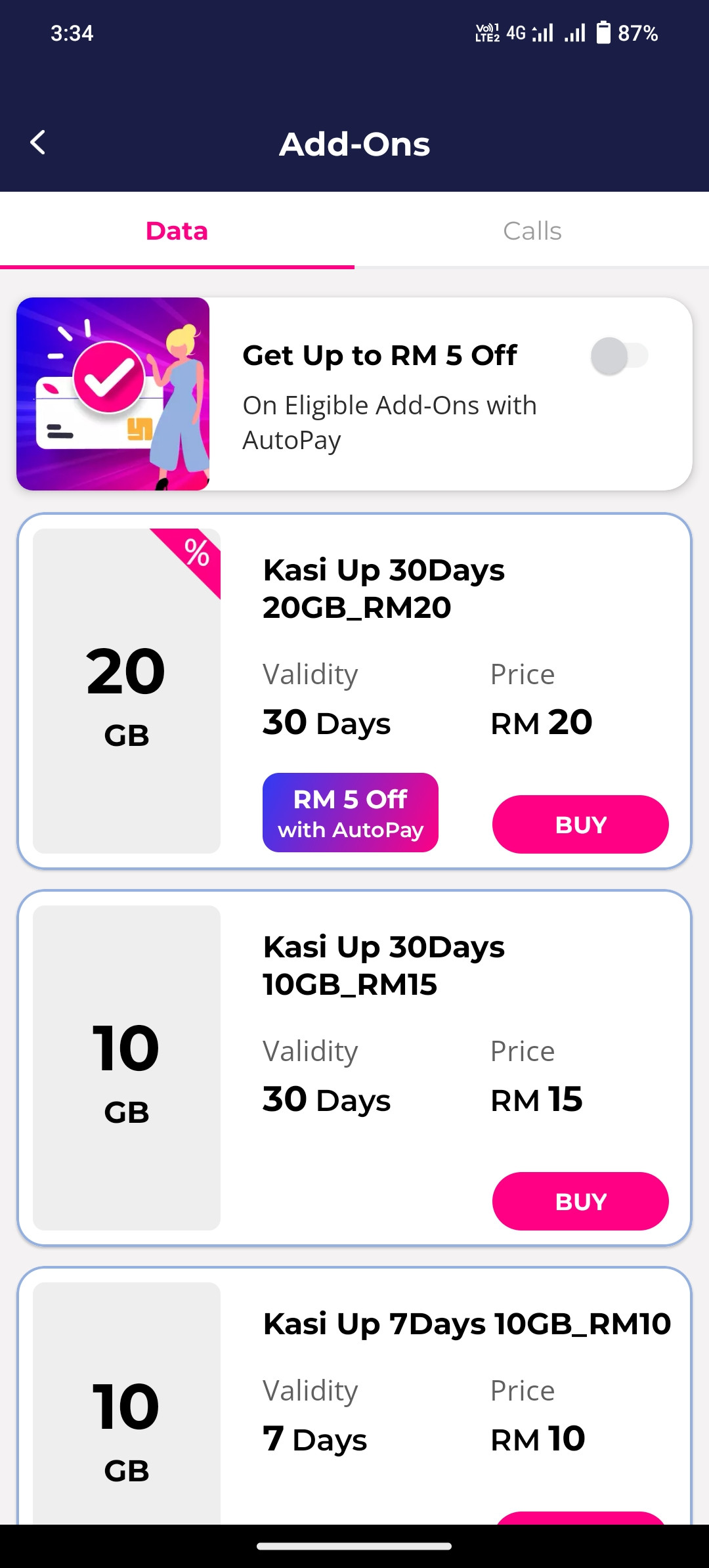Tap the RM 5 Off with AutoPay badge
Viewport: 709px width, 1568px height.
pos(351,813)
